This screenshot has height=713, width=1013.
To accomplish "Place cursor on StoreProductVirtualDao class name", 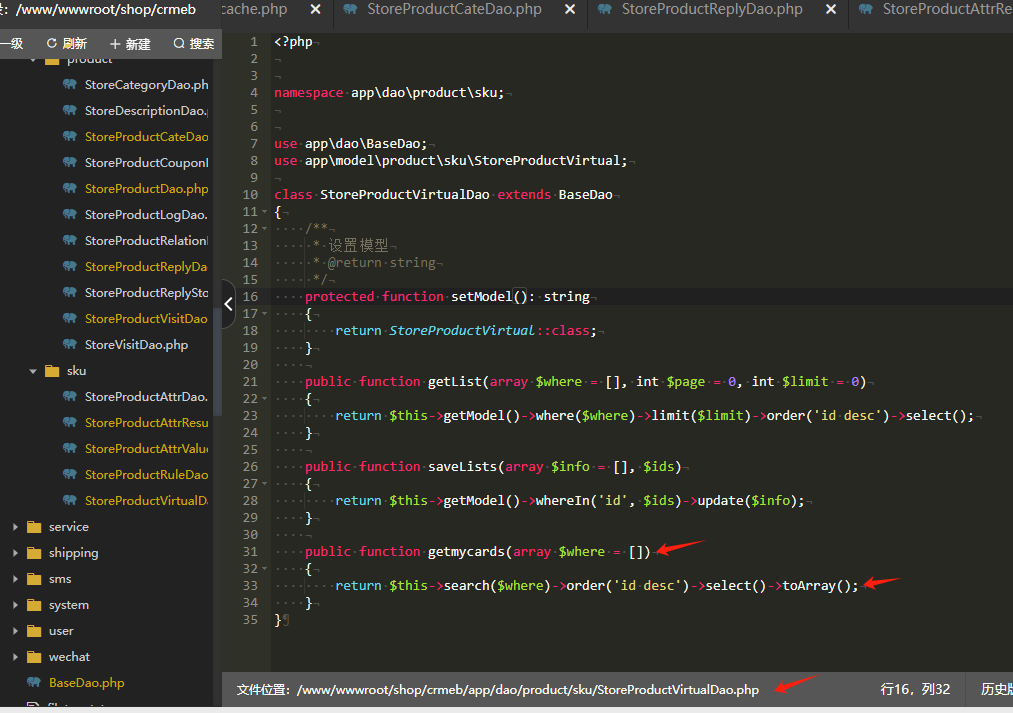I will pyautogui.click(x=404, y=194).
